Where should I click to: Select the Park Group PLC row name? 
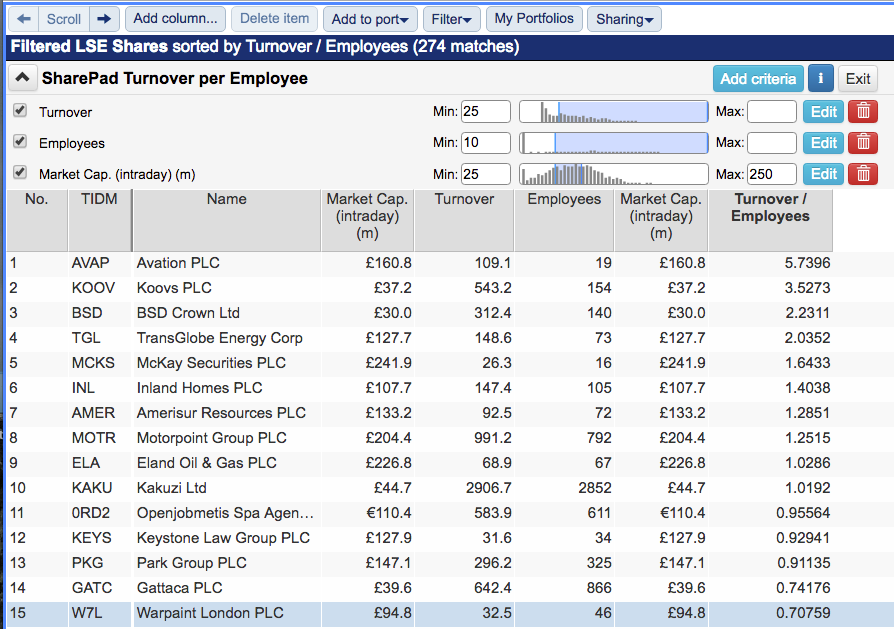point(192,563)
